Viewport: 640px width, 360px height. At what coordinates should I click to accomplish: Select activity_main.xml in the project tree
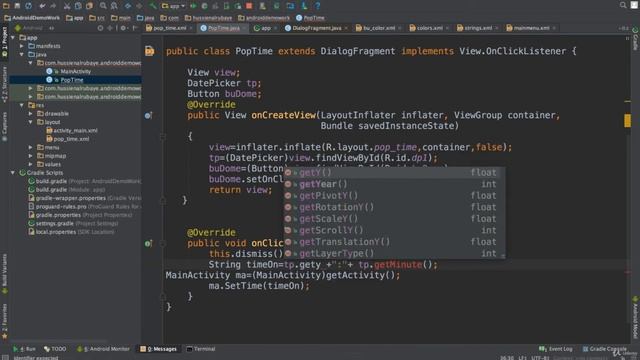click(76, 131)
